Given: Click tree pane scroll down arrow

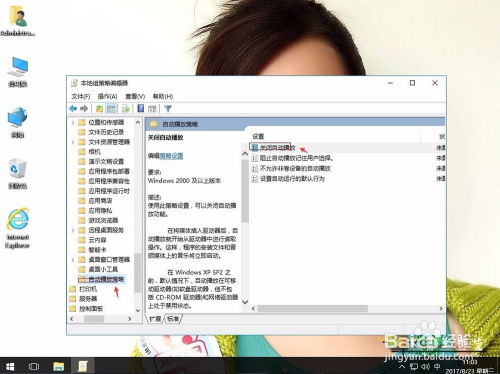Looking at the screenshot, I should 138,310.
